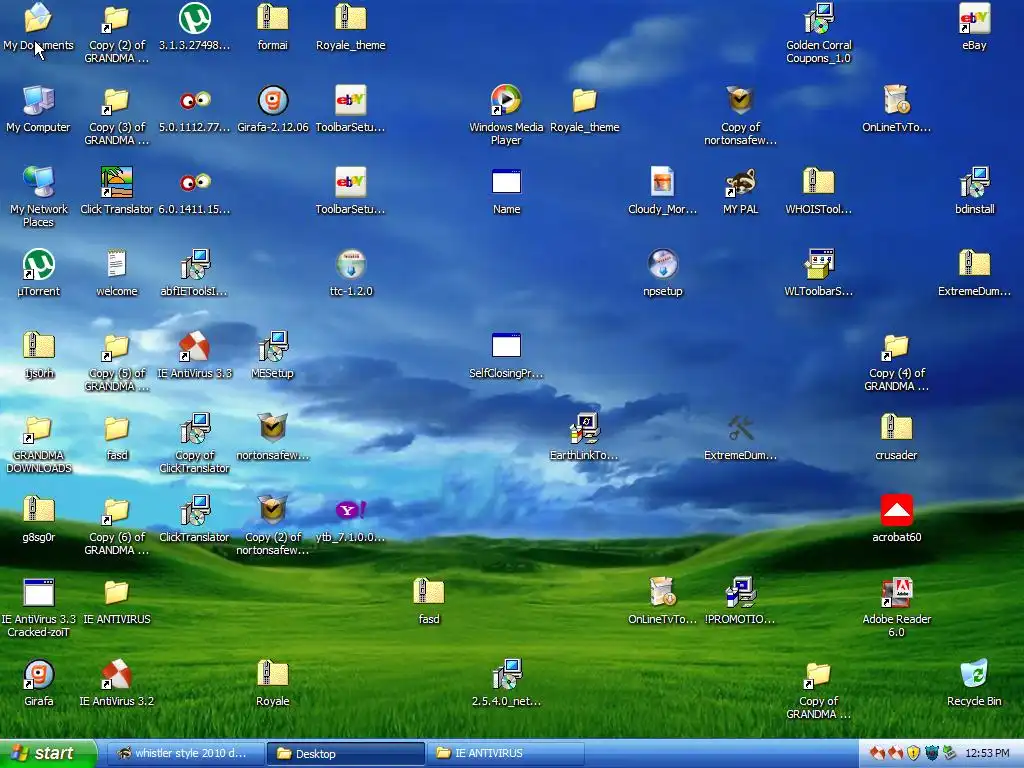Switch to the Desktop taskbar button

click(345, 754)
